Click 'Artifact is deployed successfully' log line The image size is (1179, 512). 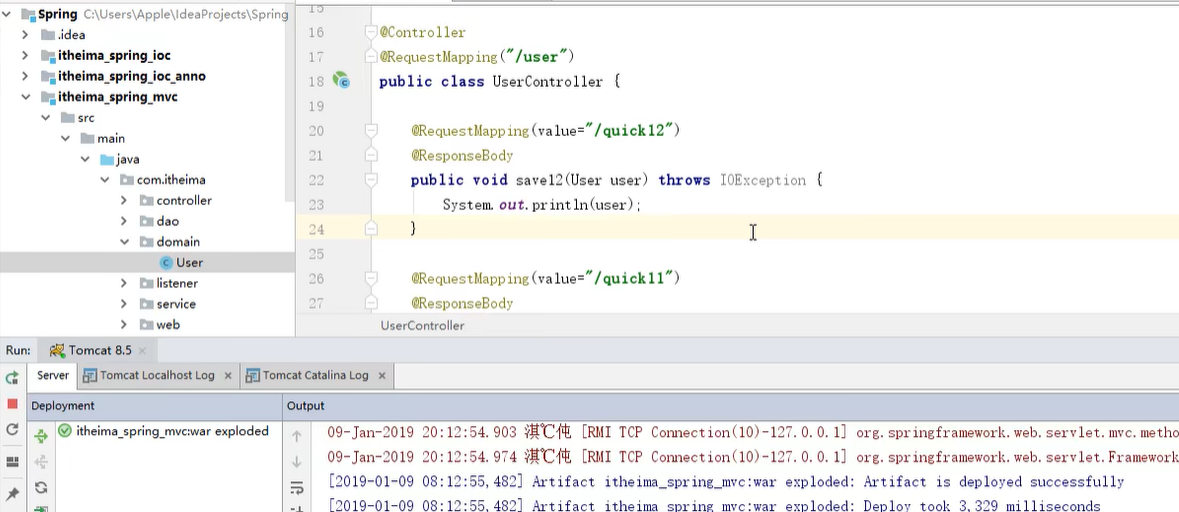pyautogui.click(x=726, y=482)
